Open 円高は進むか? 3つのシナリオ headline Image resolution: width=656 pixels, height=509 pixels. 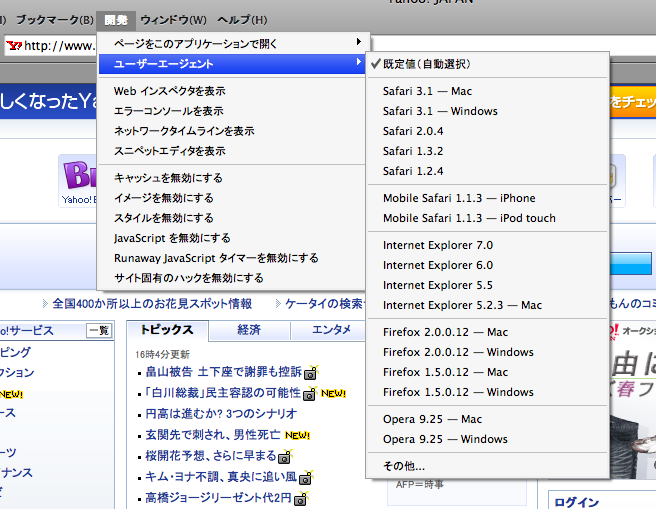click(221, 414)
